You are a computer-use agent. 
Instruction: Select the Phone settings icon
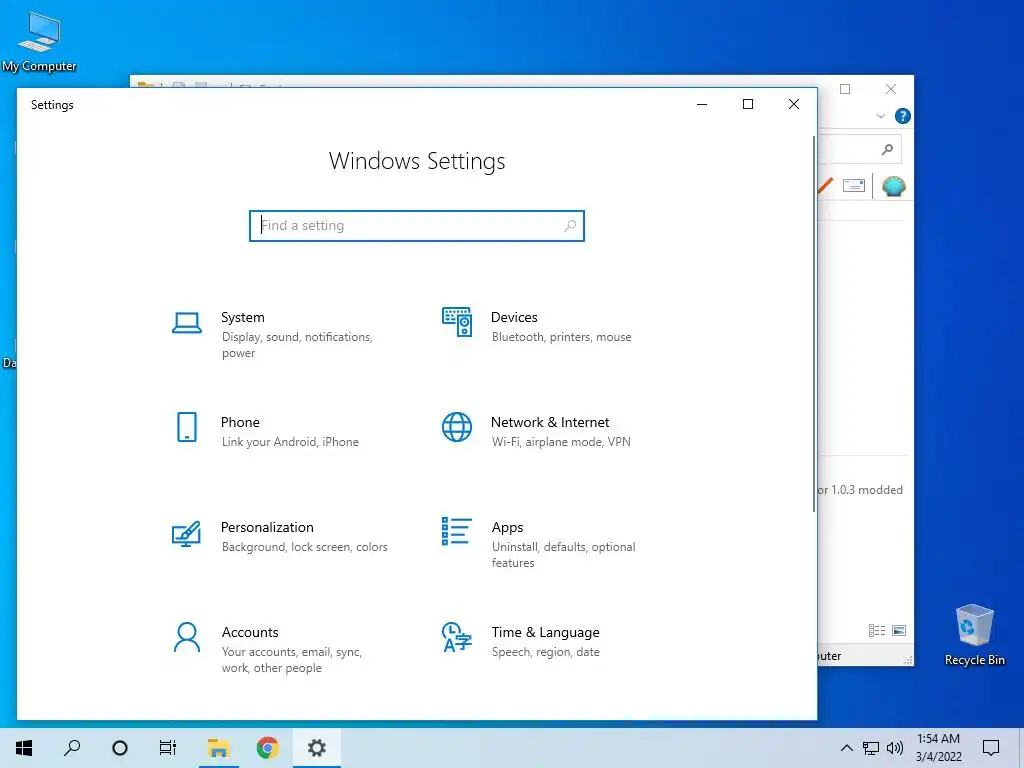click(x=187, y=427)
